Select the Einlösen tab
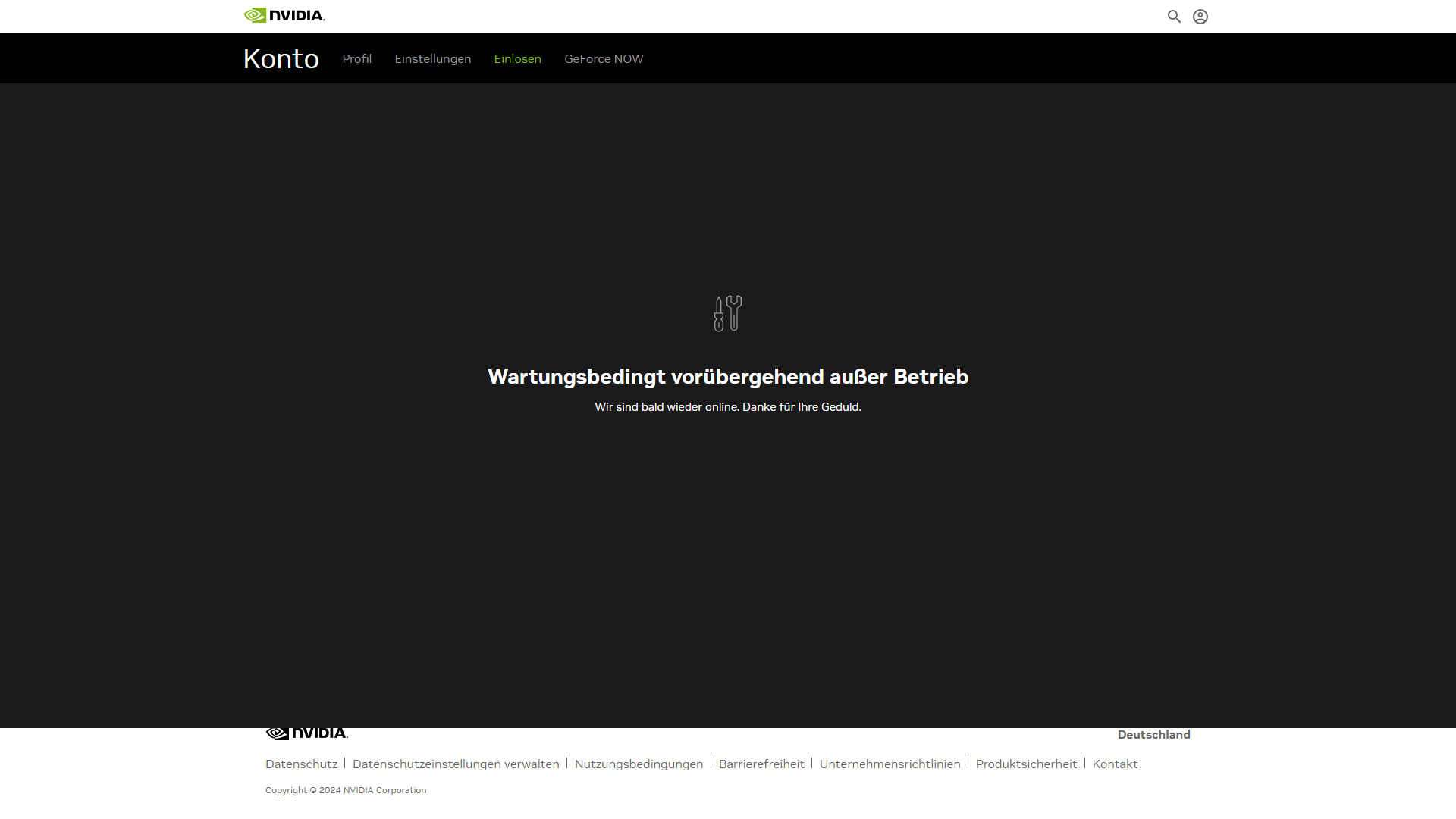 tap(518, 58)
